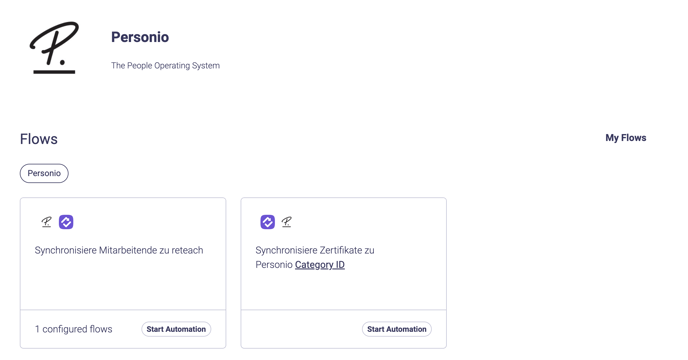
Task: Start Automation for Mitarbeitende sync flow
Action: click(x=176, y=329)
